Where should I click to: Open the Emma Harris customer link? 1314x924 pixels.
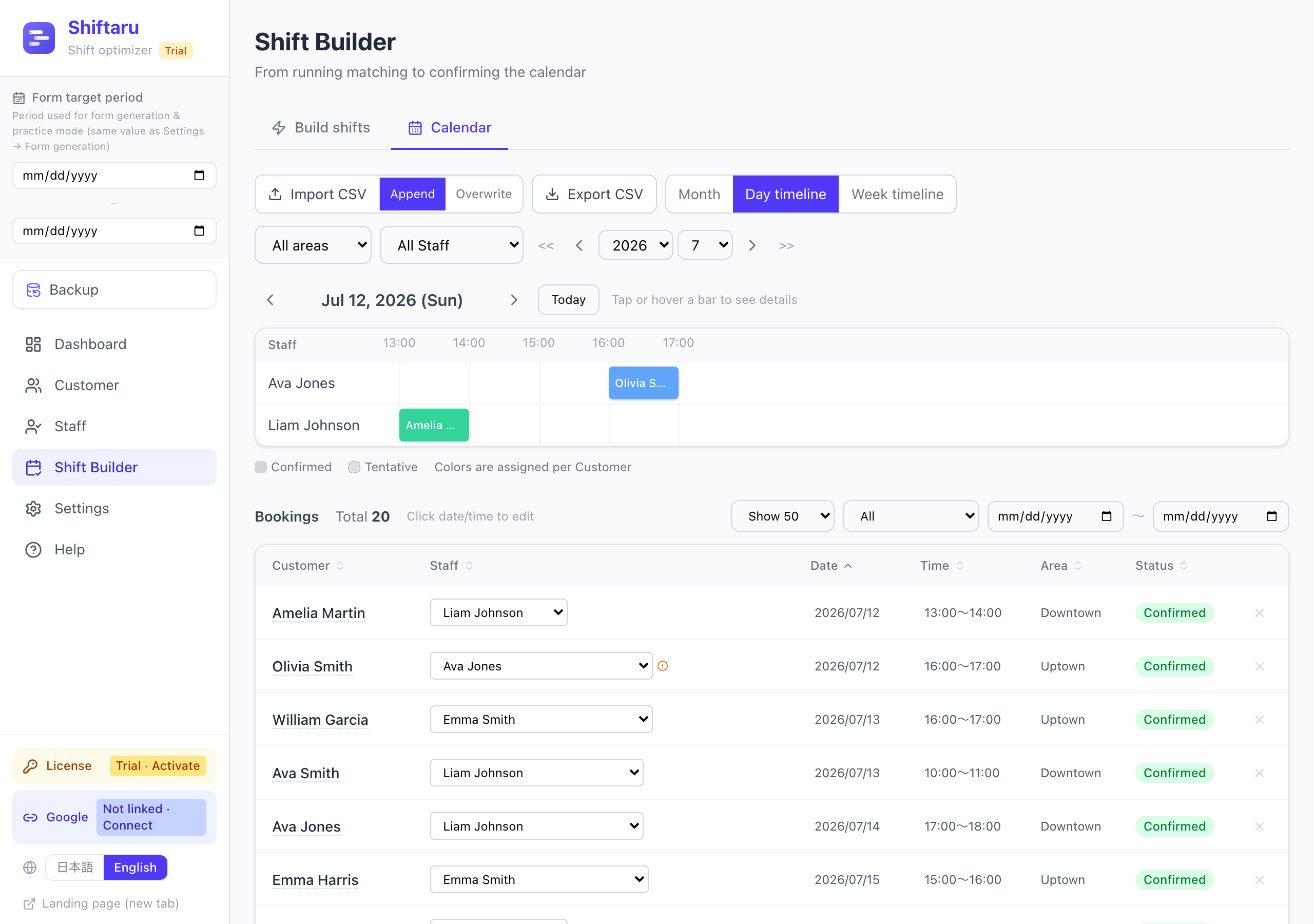coord(315,880)
